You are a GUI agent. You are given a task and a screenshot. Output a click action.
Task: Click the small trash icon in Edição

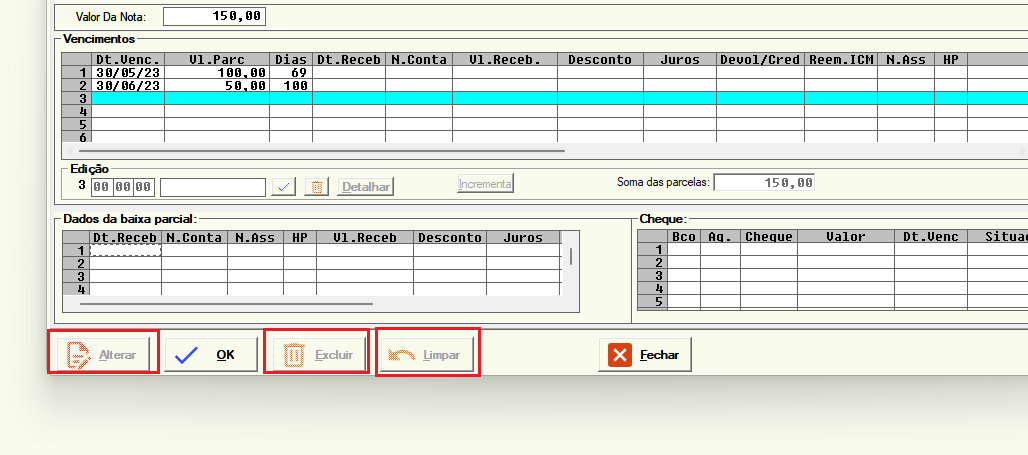[316, 186]
